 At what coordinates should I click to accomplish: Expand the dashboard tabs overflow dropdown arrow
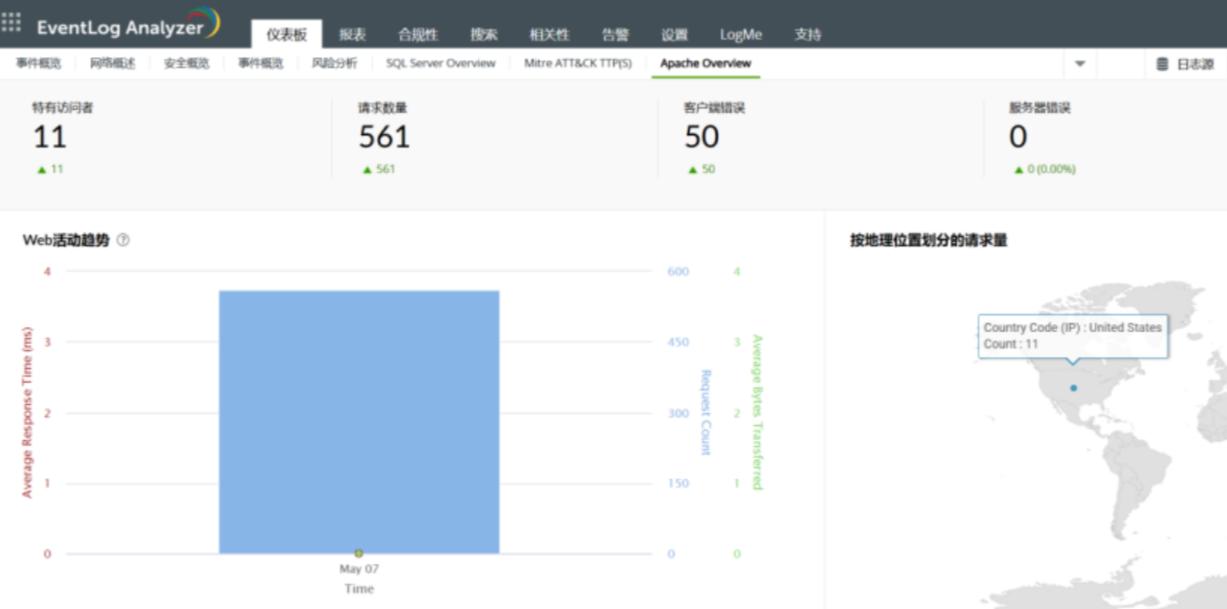(1080, 64)
